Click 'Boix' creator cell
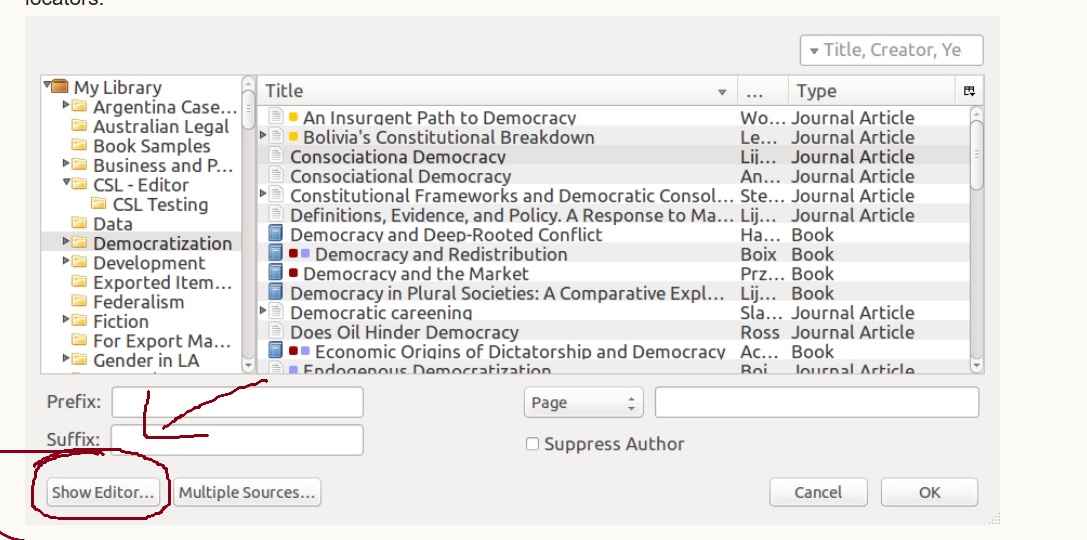This screenshot has width=1087, height=540. 758,254
